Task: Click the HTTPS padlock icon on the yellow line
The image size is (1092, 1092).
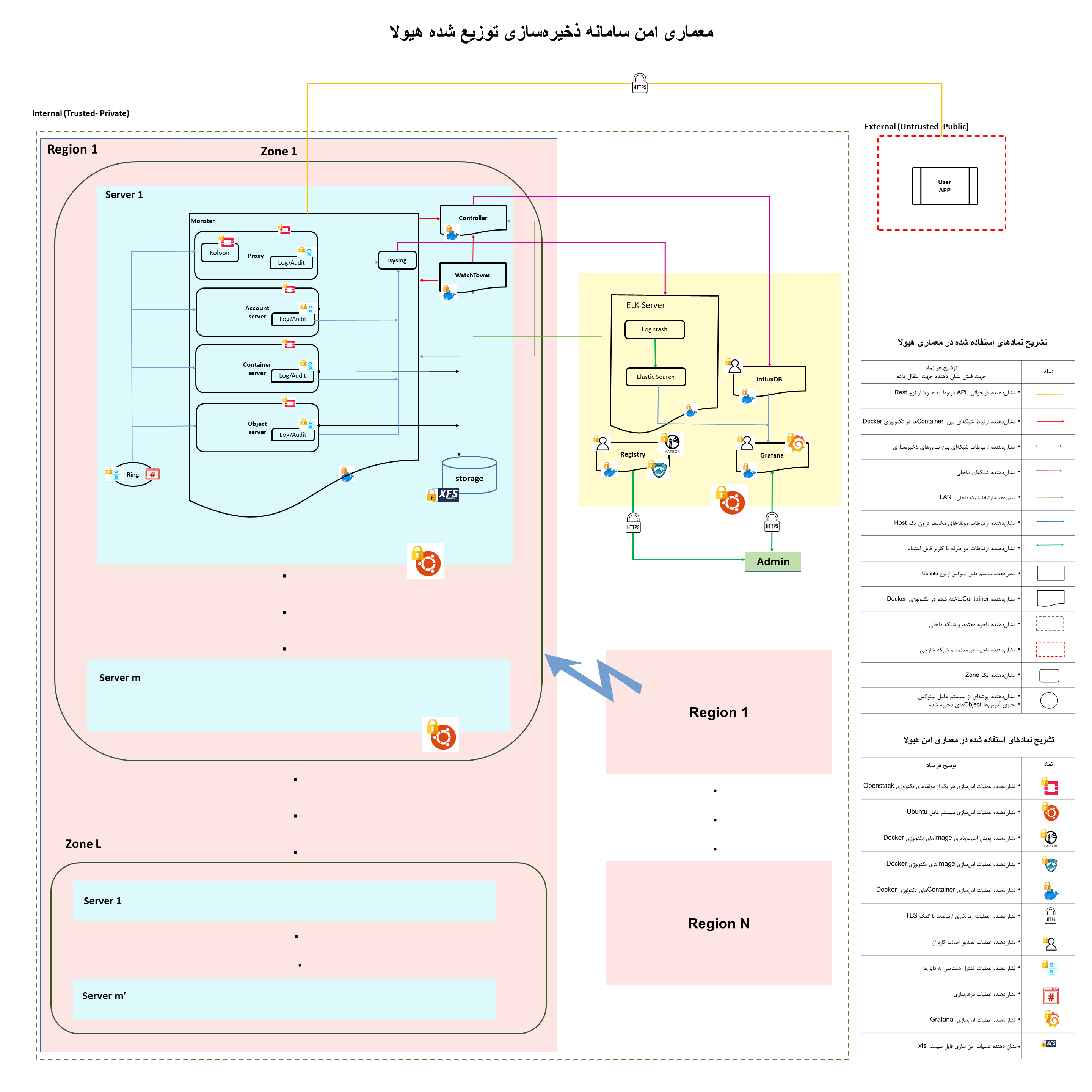Action: 639,83
